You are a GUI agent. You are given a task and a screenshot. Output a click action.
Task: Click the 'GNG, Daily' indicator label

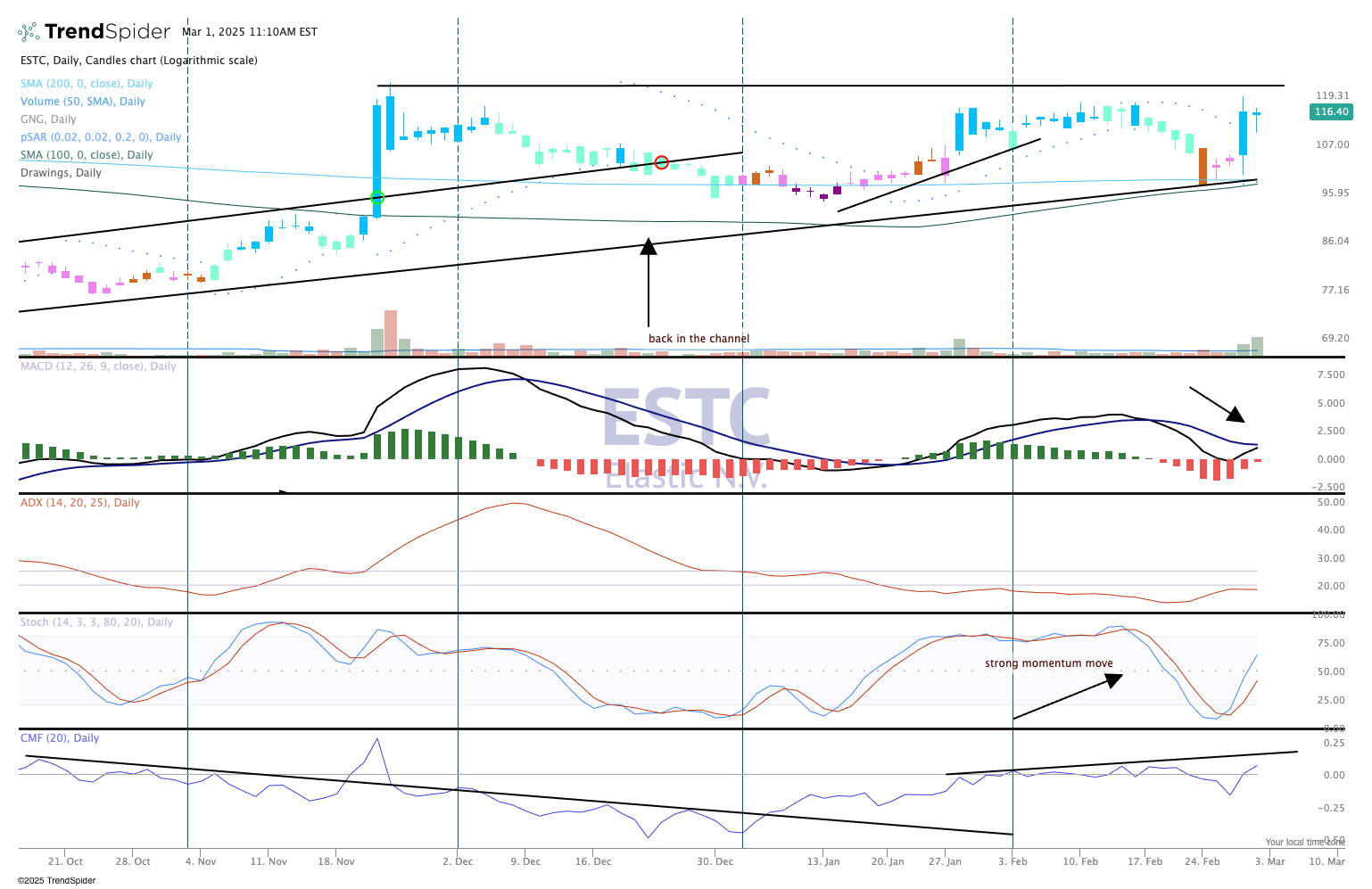[x=48, y=119]
